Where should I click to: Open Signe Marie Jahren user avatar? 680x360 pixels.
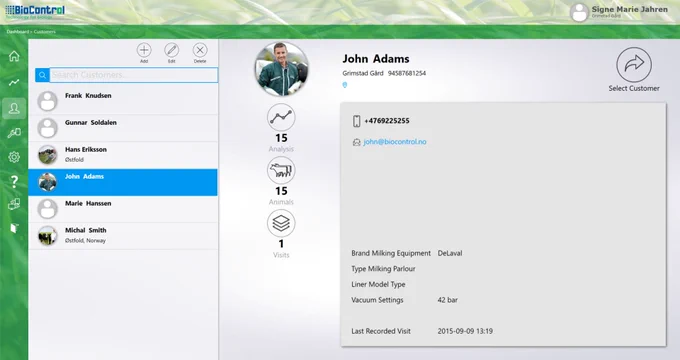[579, 12]
